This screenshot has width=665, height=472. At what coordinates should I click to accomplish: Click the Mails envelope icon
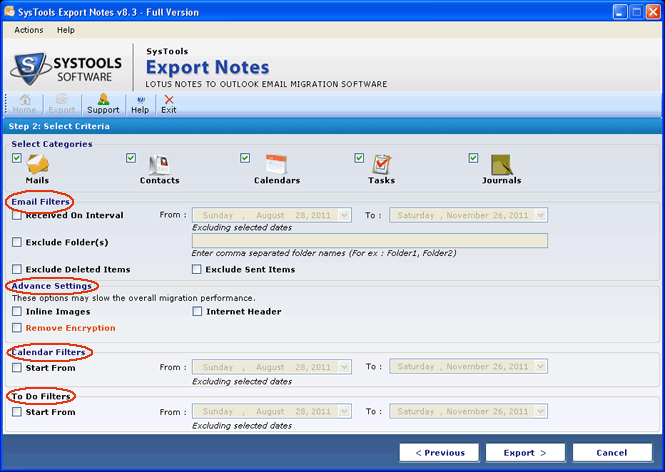pos(38,164)
